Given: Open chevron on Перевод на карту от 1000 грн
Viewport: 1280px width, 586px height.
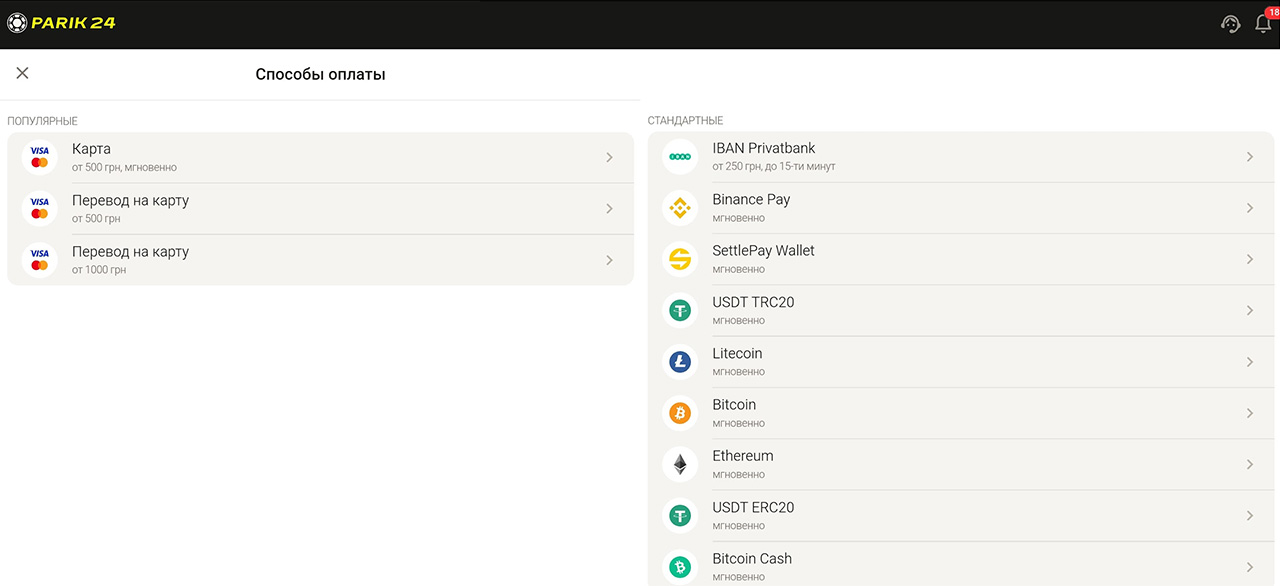Looking at the screenshot, I should point(609,260).
